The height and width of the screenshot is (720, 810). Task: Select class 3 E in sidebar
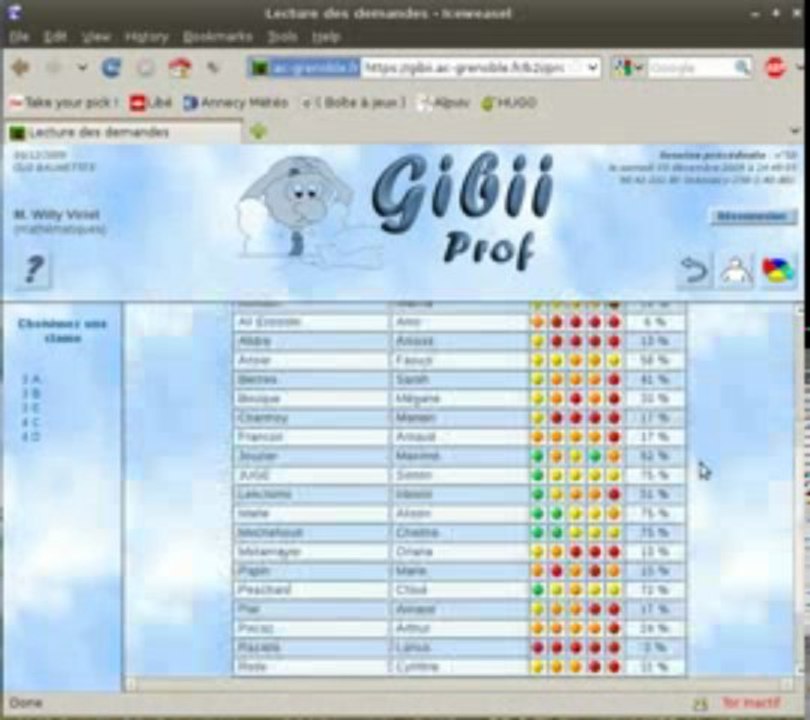coord(31,408)
